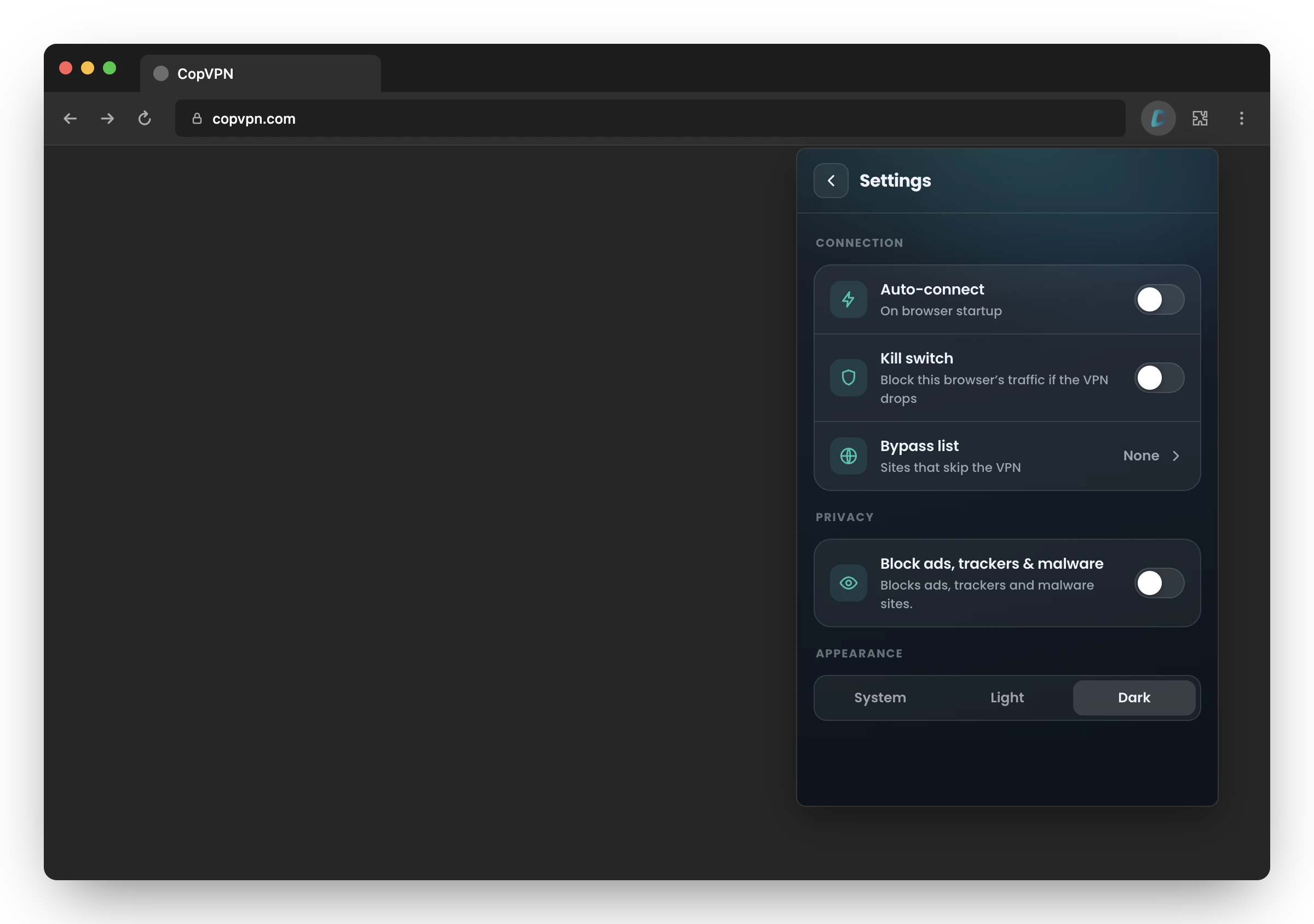Screen dimensions: 1314x924
Task: Select the Dark appearance option
Action: click(x=1134, y=697)
